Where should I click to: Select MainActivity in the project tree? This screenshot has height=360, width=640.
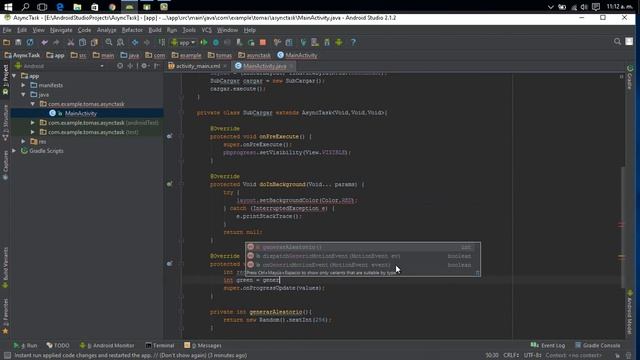click(x=80, y=113)
